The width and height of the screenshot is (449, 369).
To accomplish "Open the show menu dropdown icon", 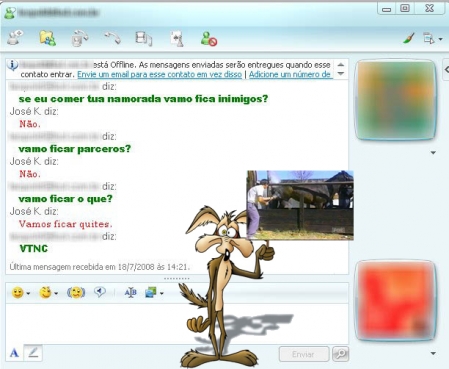I will (433, 39).
